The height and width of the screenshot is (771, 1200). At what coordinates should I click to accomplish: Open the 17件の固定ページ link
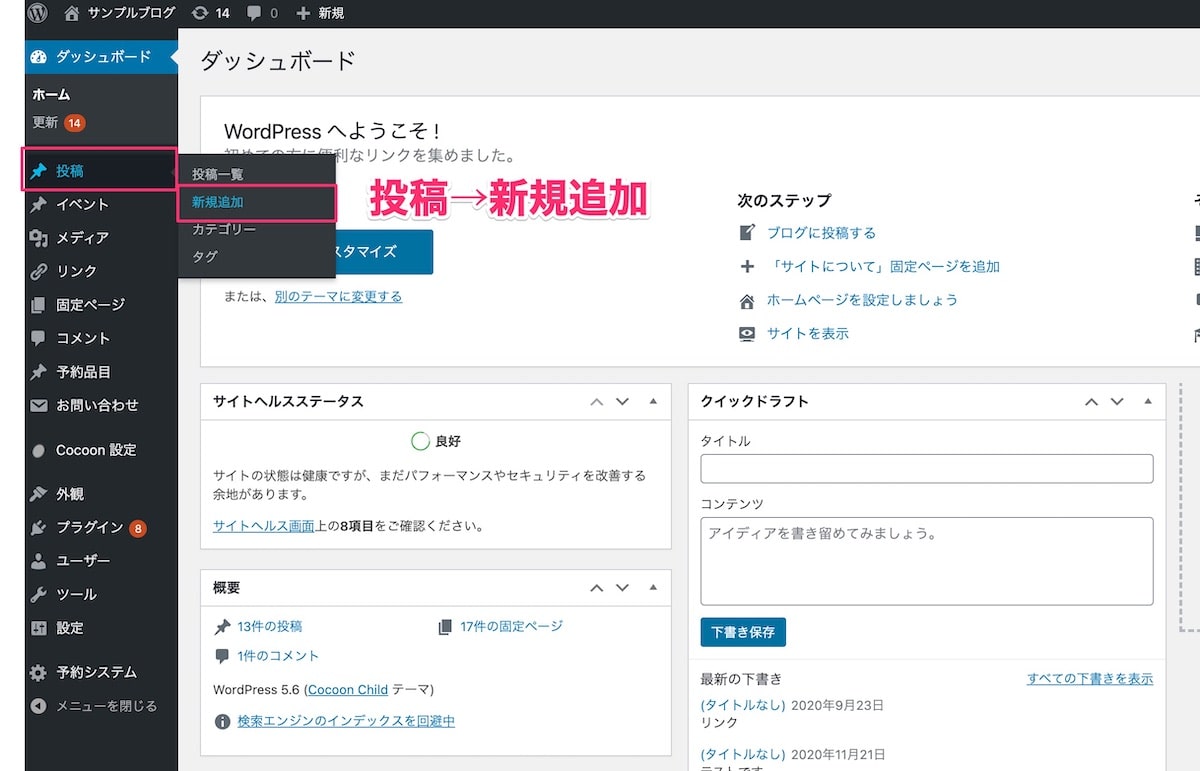point(511,626)
